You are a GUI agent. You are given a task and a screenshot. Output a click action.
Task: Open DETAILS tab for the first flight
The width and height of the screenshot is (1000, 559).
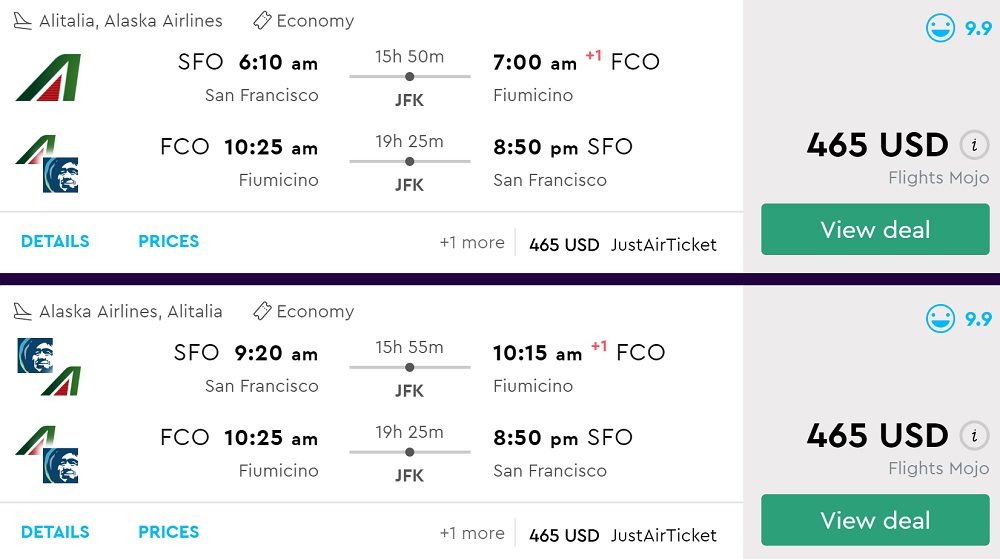[x=55, y=241]
